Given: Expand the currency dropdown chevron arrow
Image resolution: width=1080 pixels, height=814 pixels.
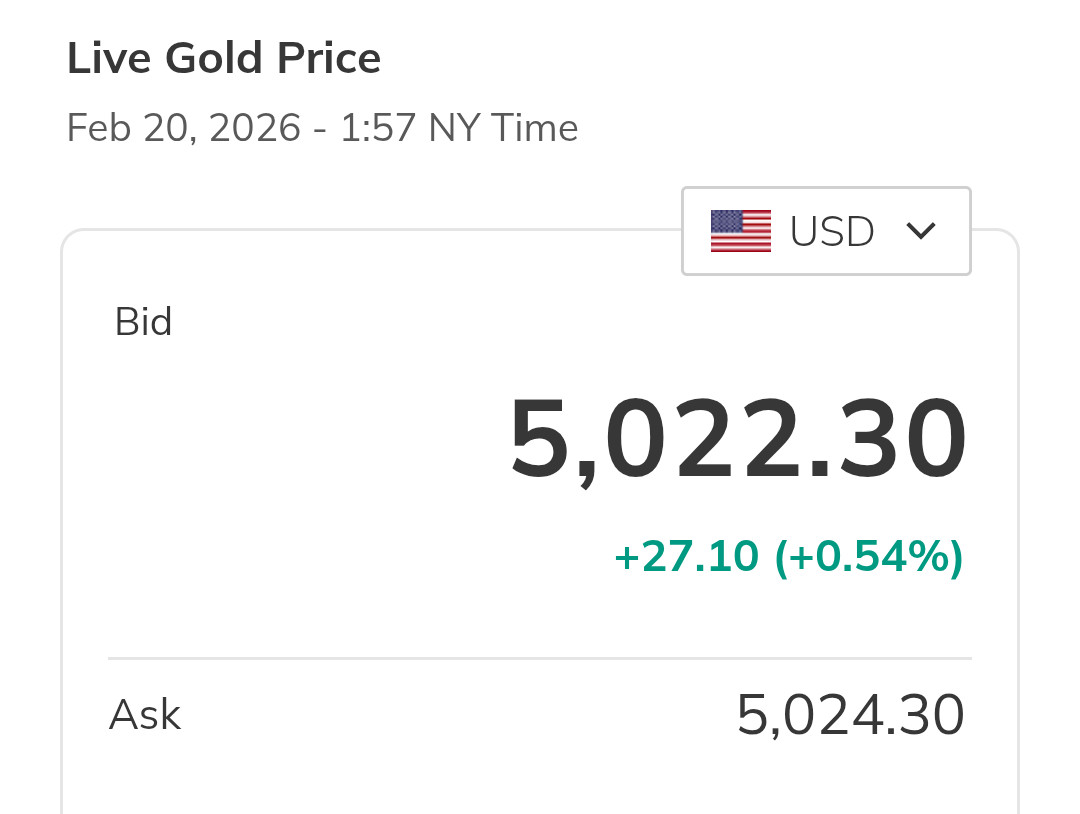Looking at the screenshot, I should (920, 231).
